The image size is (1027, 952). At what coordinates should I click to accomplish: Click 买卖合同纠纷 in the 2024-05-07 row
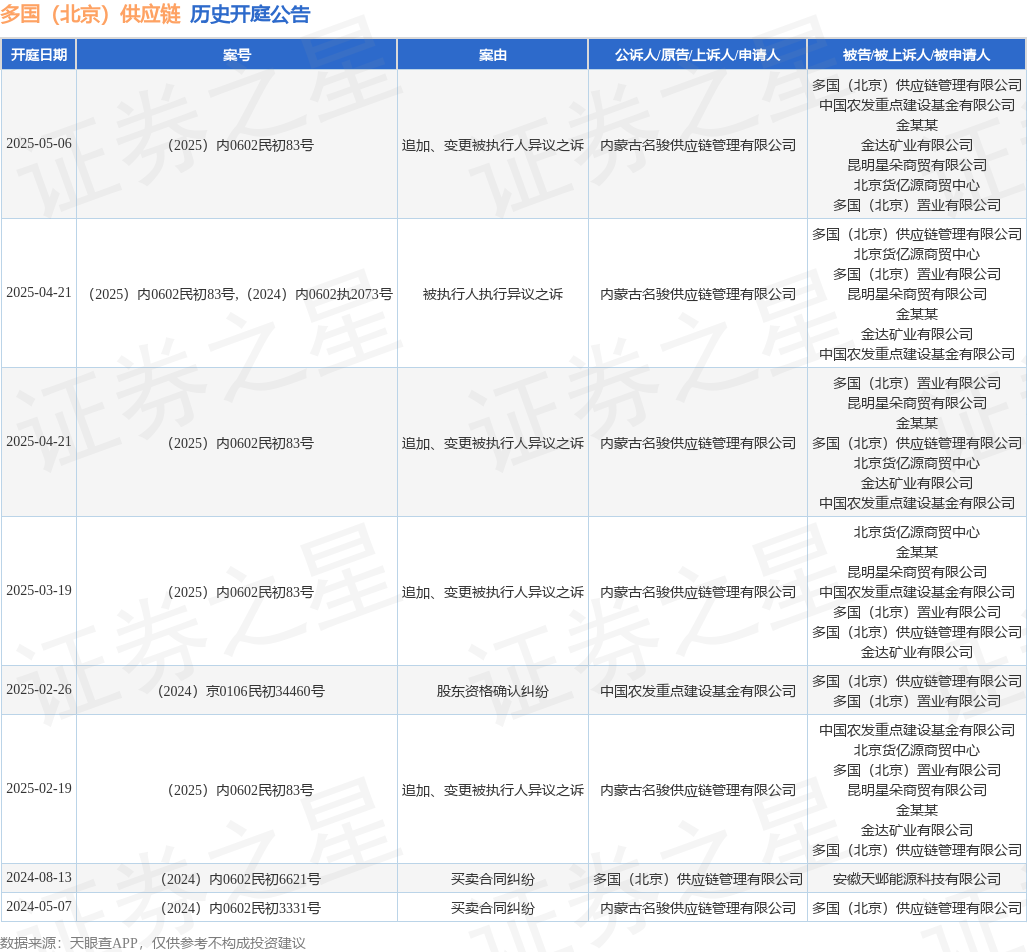pos(493,908)
